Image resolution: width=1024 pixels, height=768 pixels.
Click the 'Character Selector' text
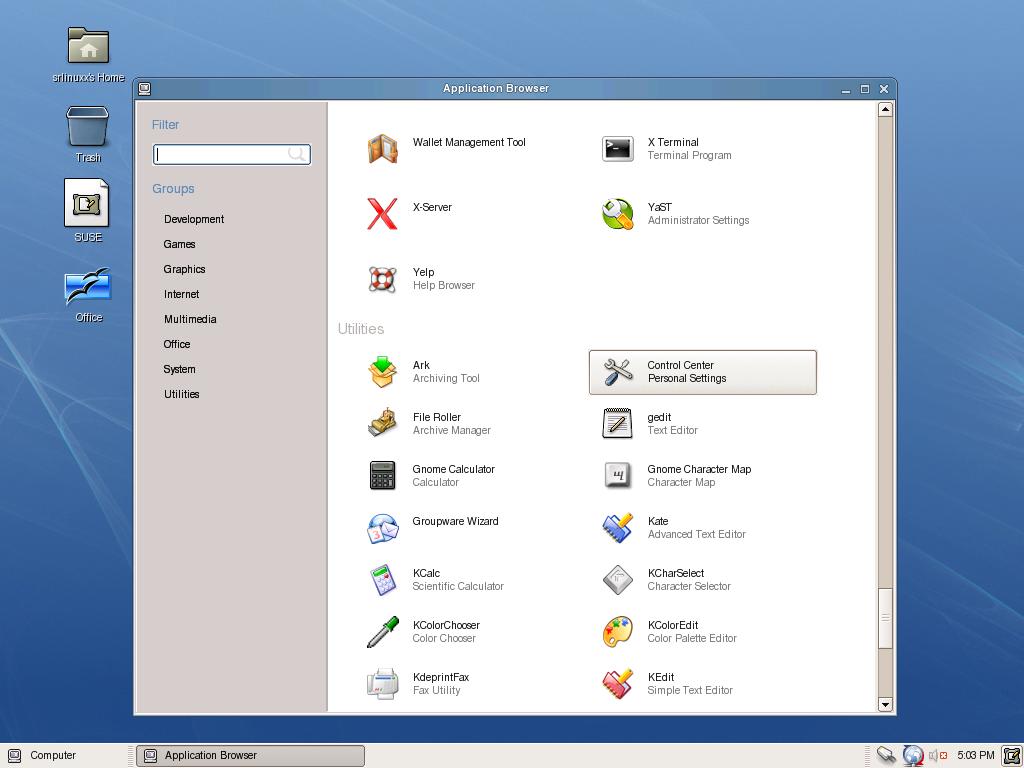pyautogui.click(x=689, y=586)
